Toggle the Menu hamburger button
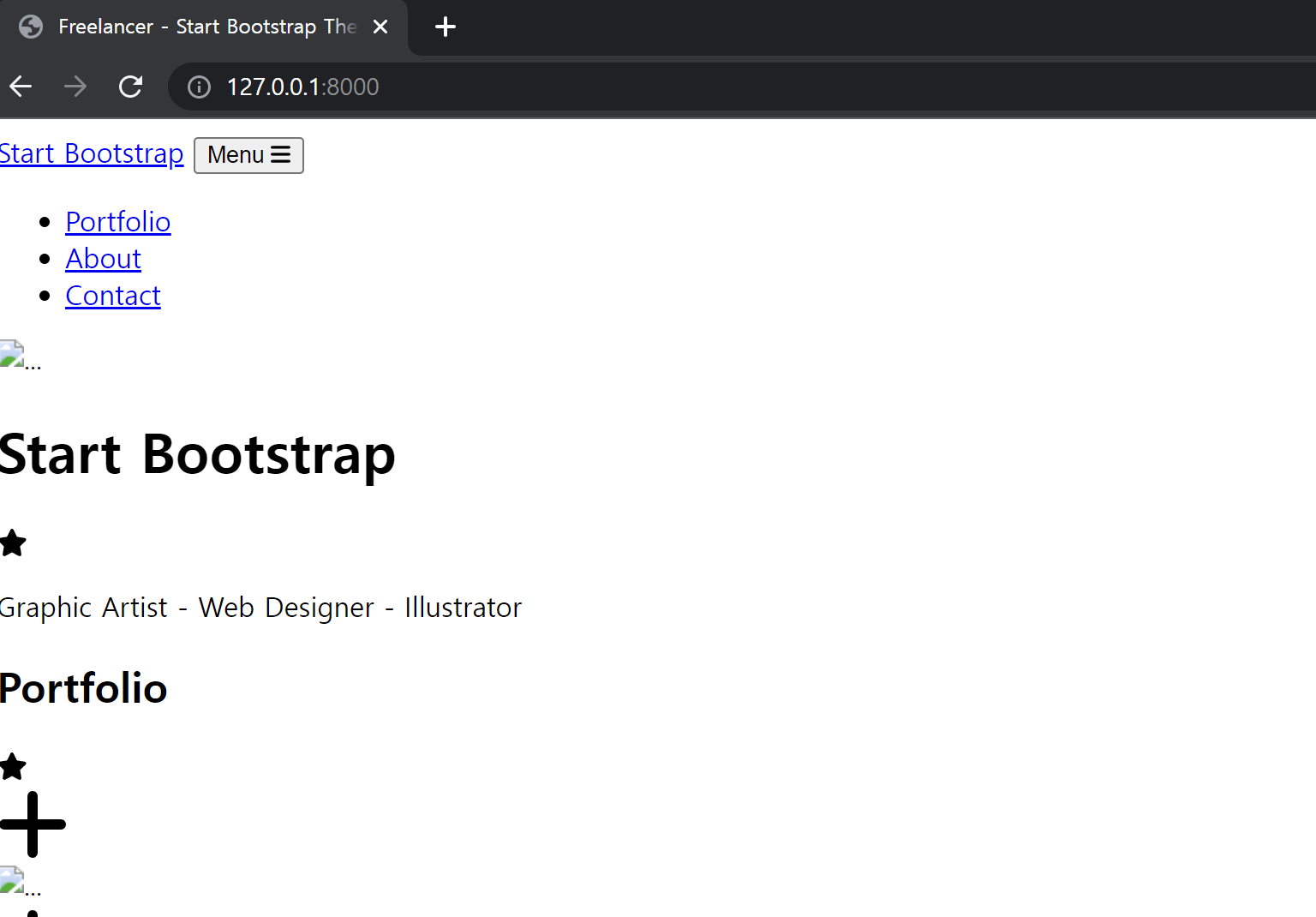Viewport: 1316px width, 917px height. pos(248,155)
